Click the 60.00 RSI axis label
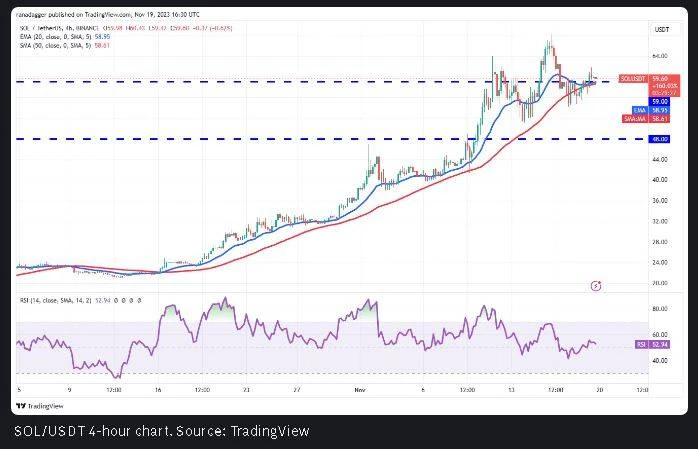 660,335
